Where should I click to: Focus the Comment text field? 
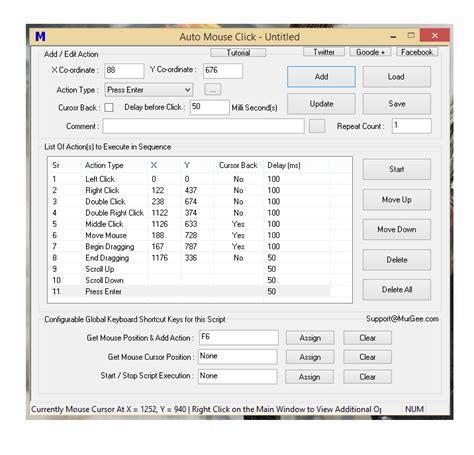[203, 126]
